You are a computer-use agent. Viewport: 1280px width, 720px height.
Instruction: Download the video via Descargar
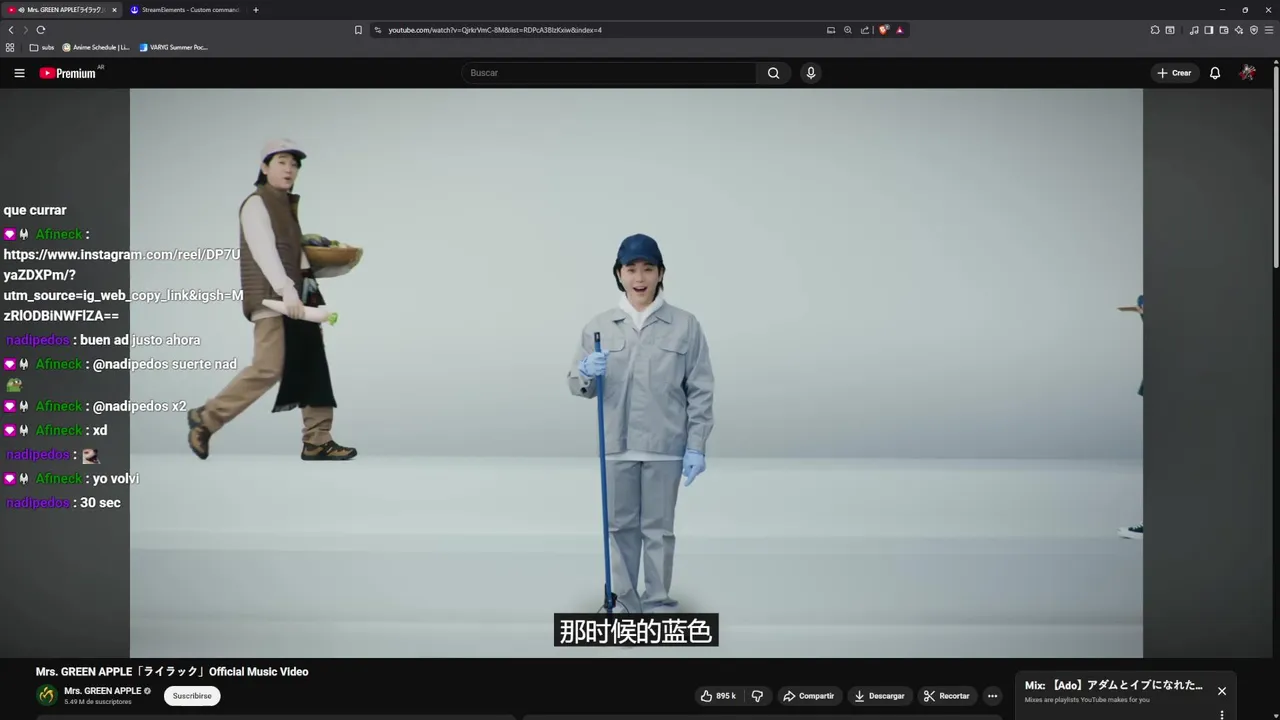click(880, 696)
